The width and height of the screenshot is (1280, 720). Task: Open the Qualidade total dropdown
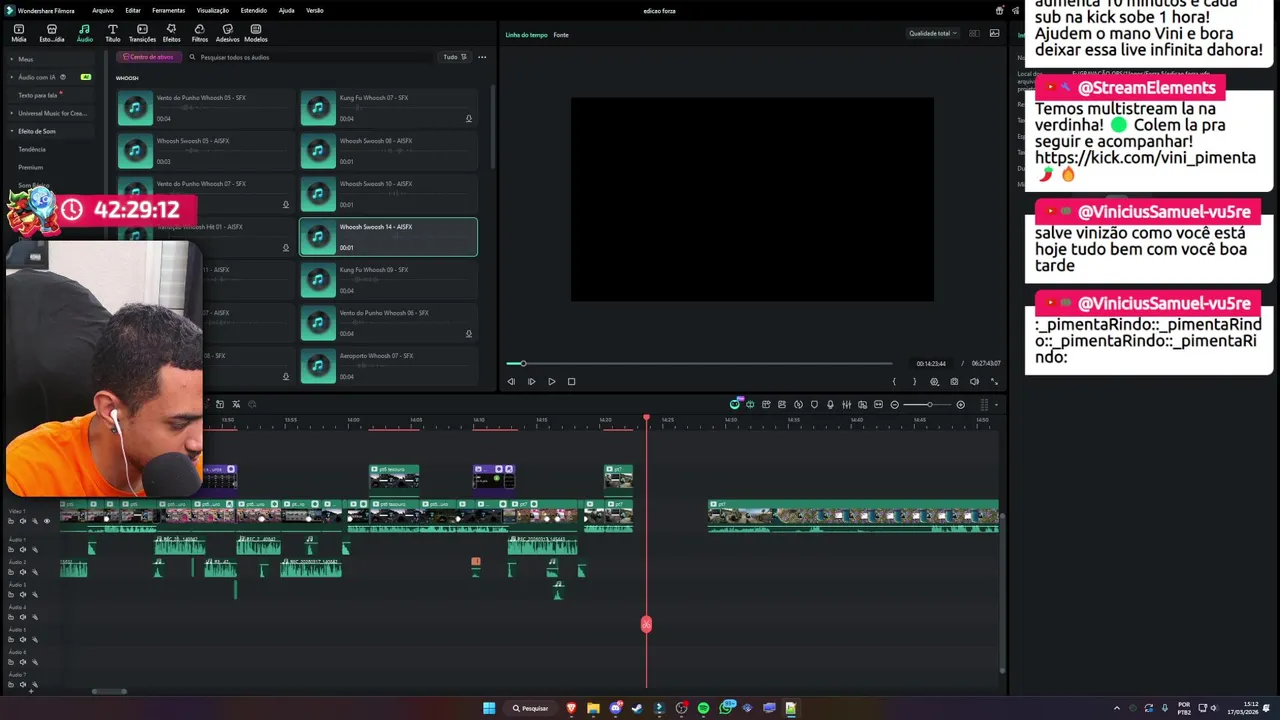(932, 33)
